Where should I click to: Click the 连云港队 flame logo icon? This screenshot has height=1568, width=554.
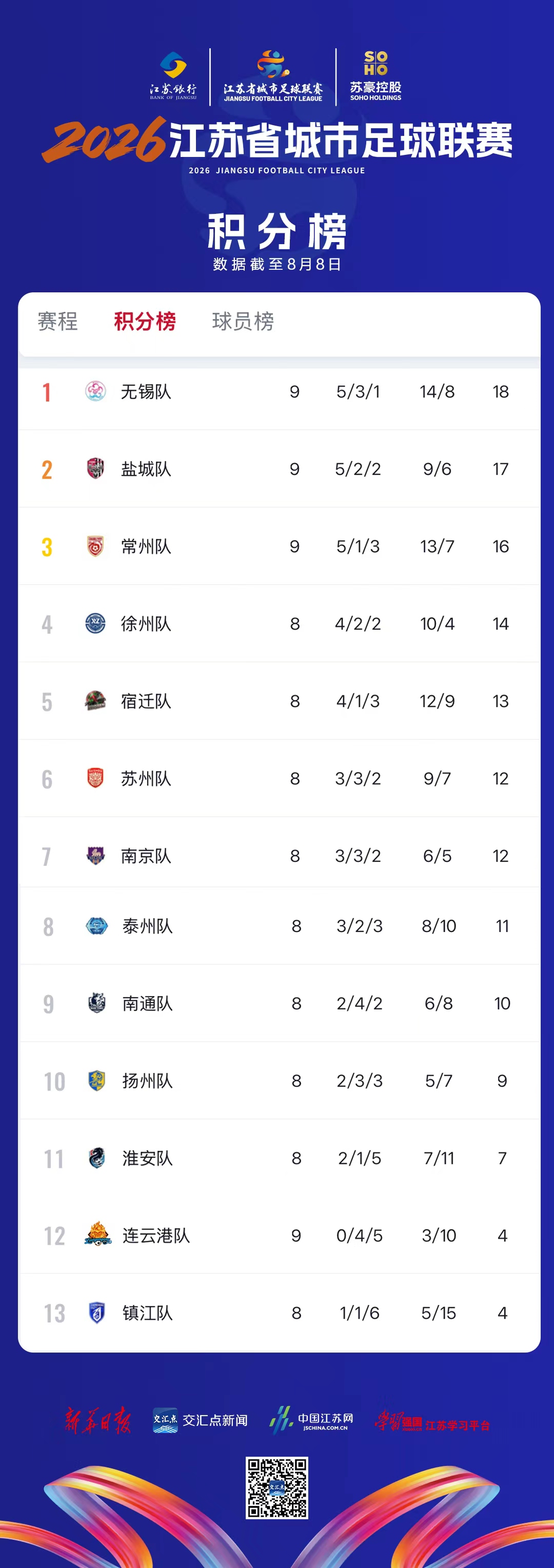[97, 1235]
